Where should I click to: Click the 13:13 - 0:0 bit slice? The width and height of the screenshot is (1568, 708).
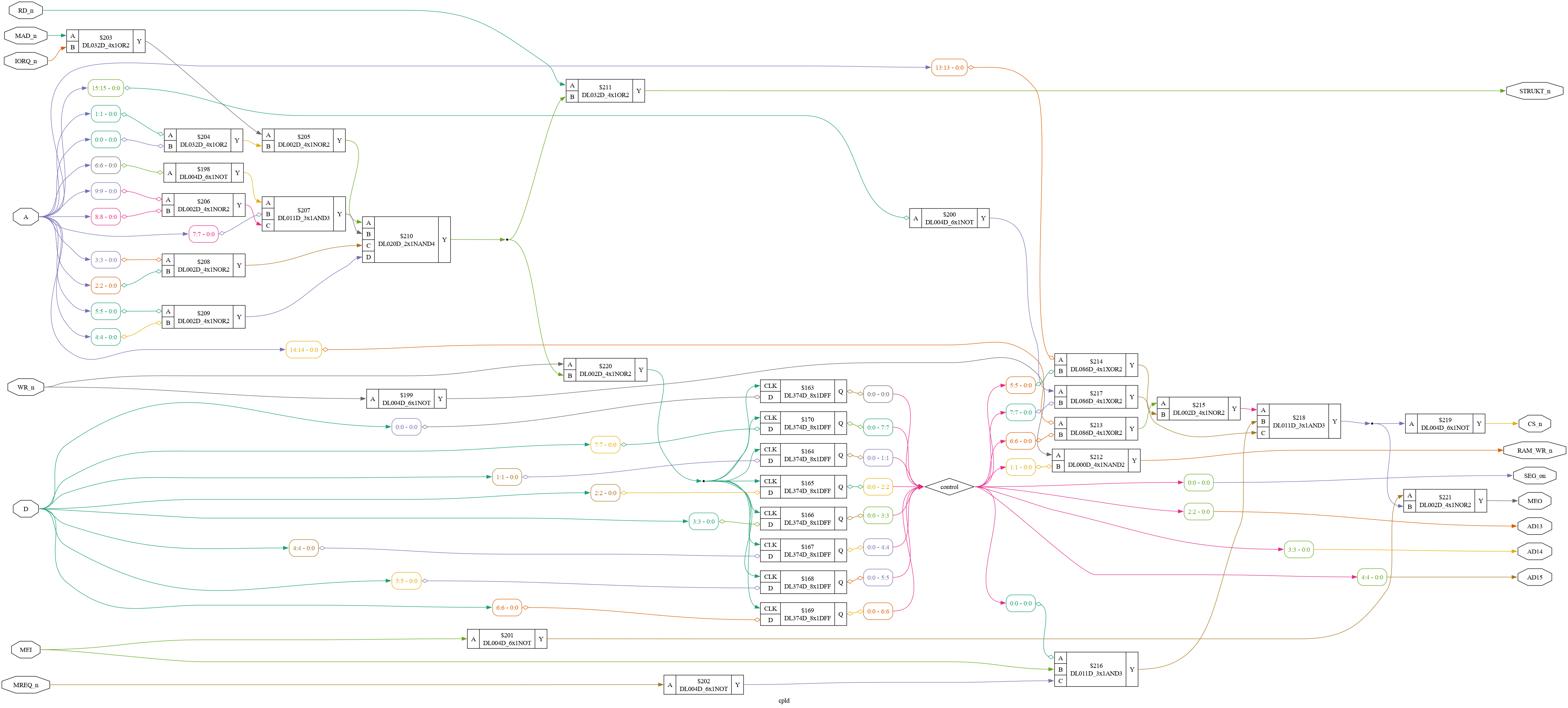949,68
